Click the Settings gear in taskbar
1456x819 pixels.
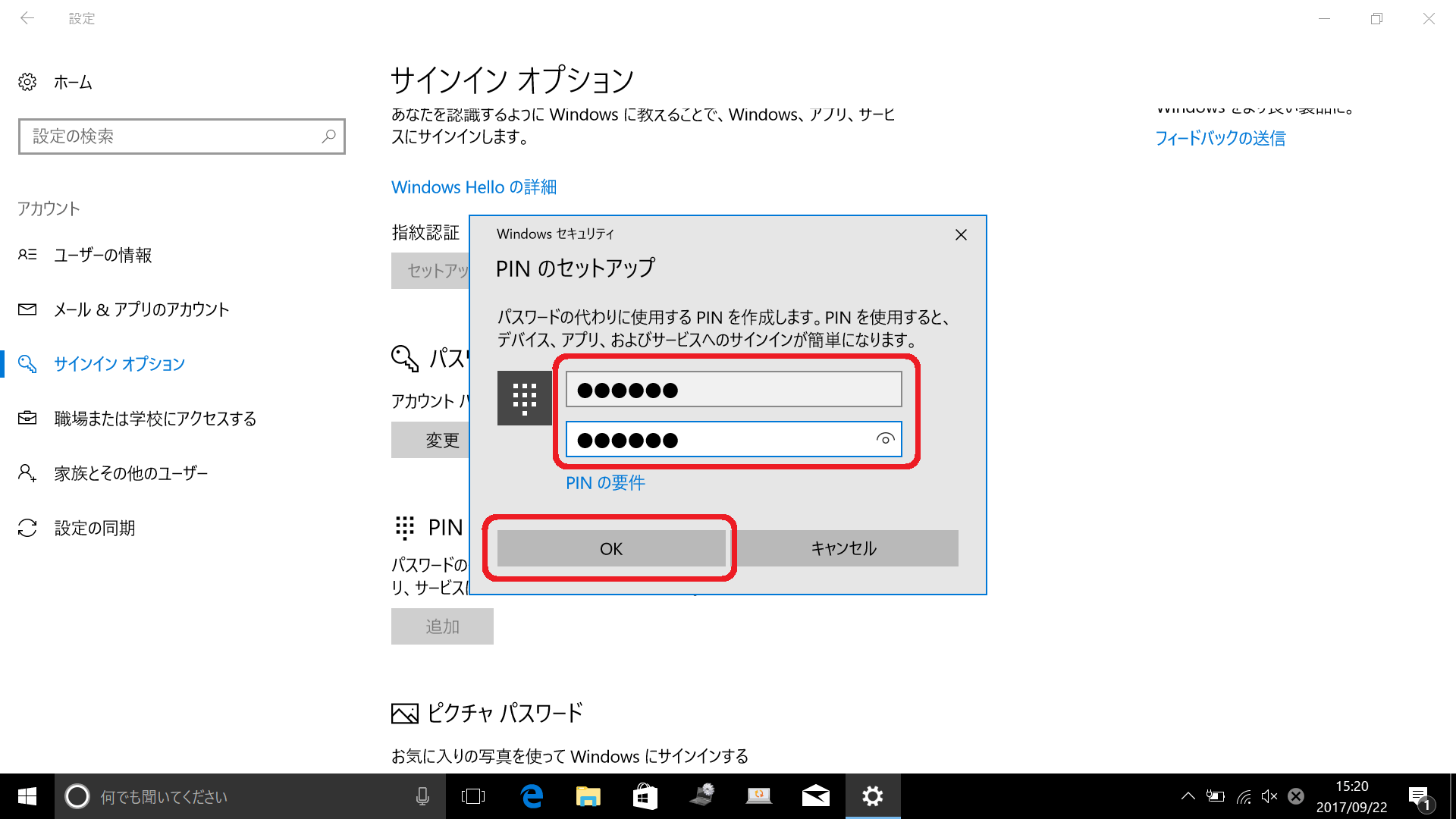click(x=873, y=796)
